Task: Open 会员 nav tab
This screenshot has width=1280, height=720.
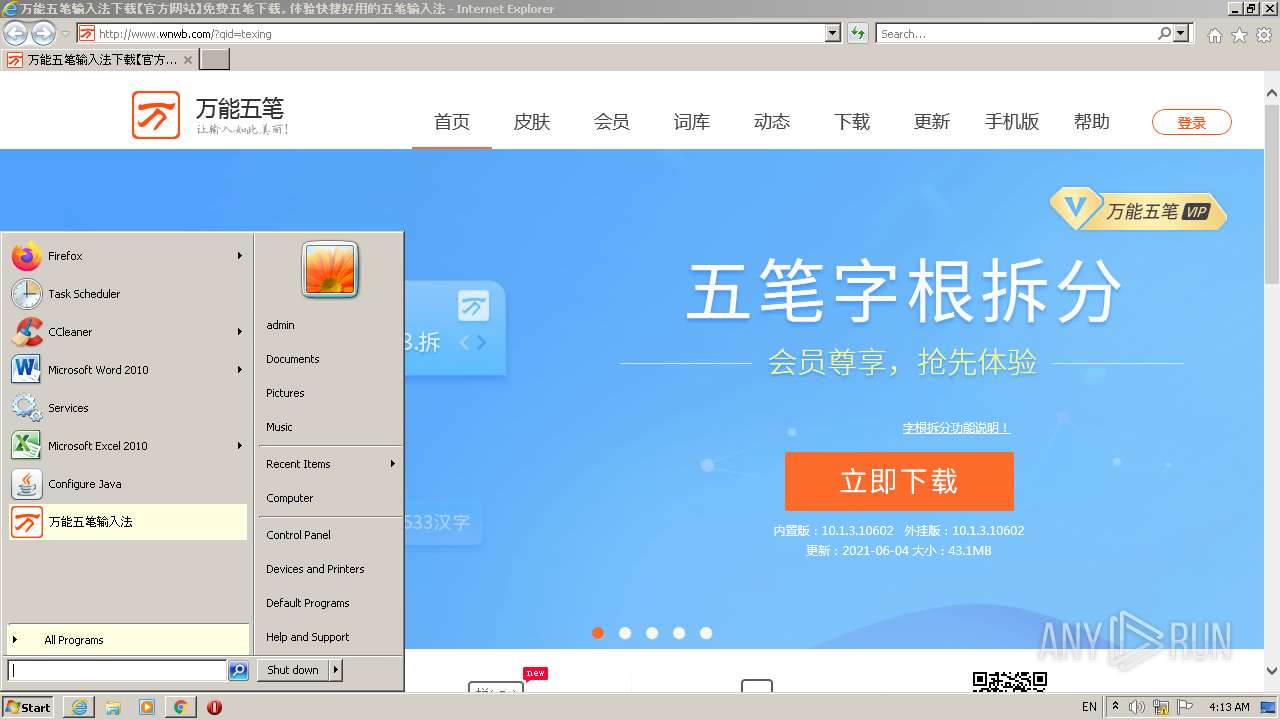Action: click(x=612, y=122)
